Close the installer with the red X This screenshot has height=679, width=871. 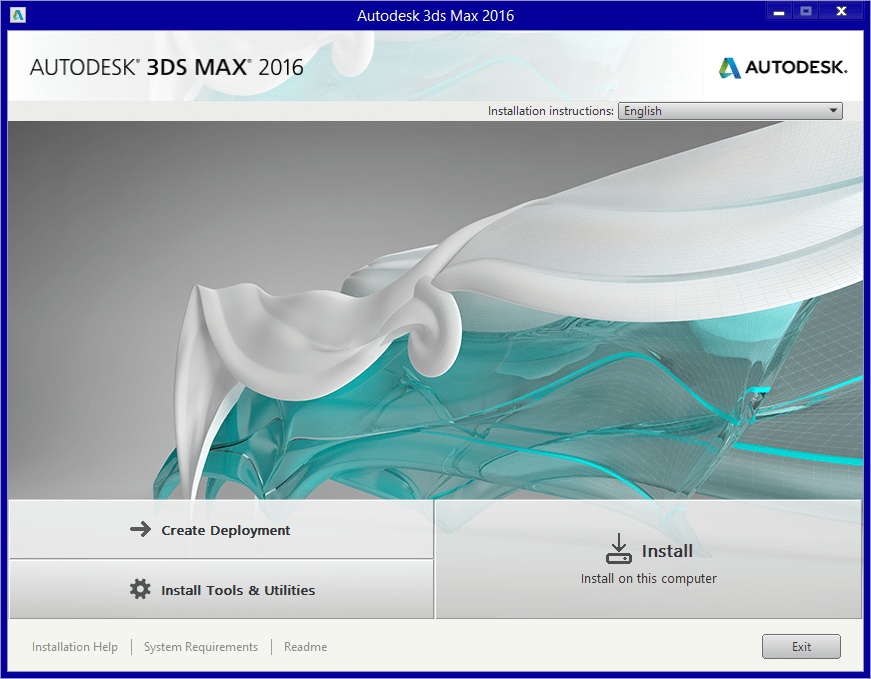tap(842, 13)
